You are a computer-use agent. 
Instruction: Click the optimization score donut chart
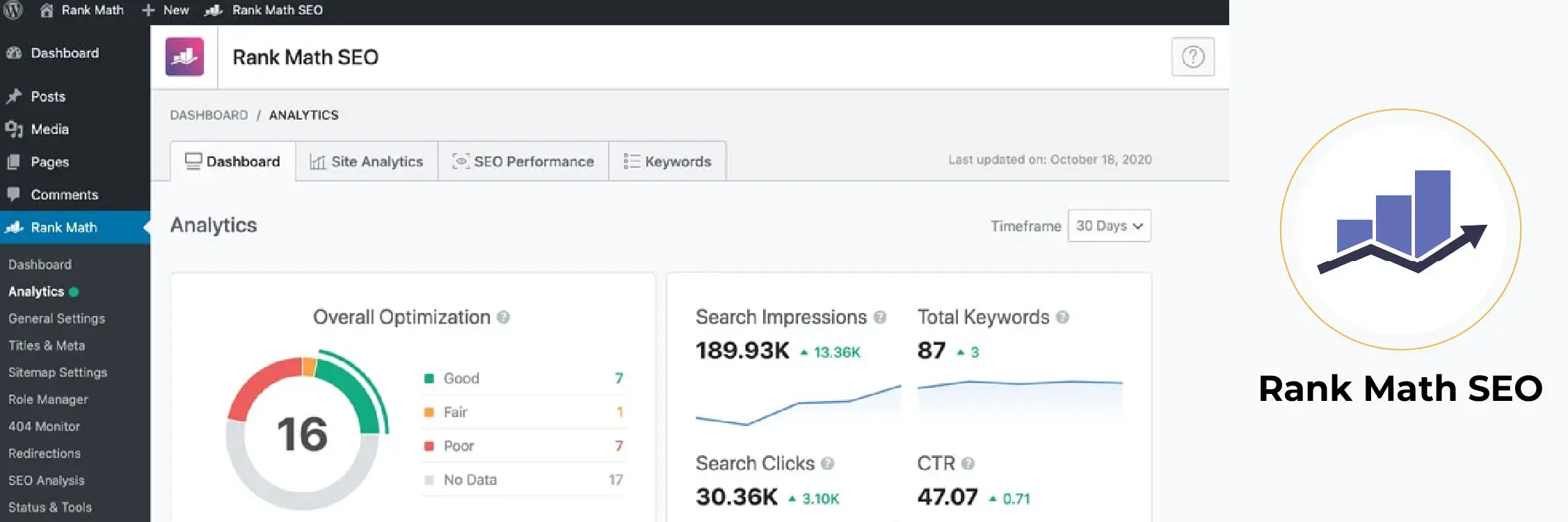pos(305,432)
